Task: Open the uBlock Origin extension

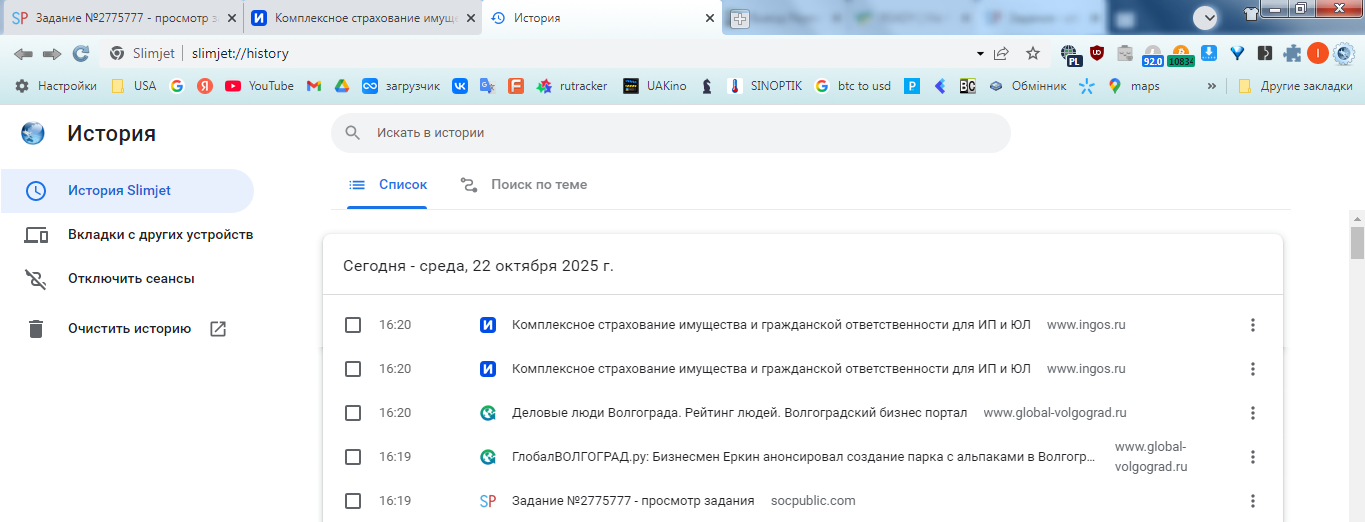Action: pos(1097,53)
